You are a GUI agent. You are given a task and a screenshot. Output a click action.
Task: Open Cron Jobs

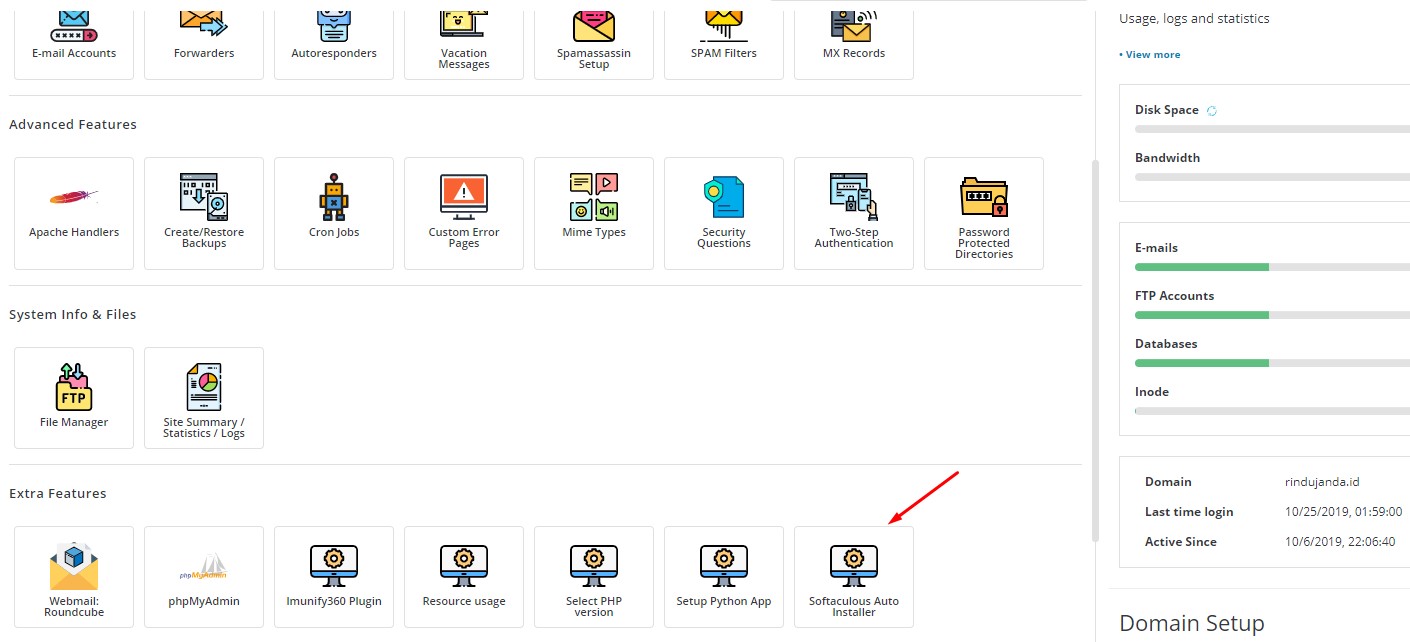(334, 213)
